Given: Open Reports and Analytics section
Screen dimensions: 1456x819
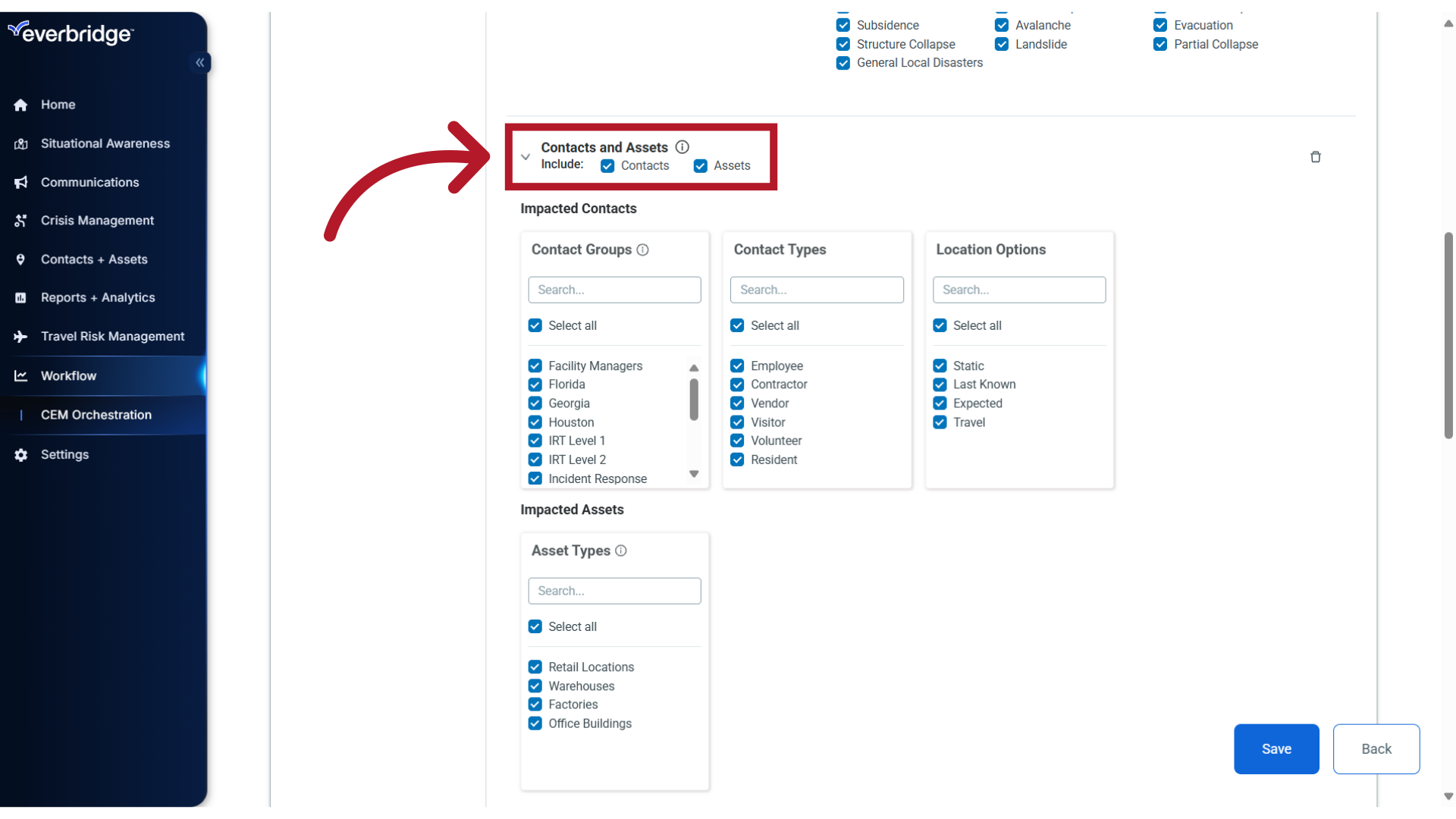Looking at the screenshot, I should tap(98, 297).
